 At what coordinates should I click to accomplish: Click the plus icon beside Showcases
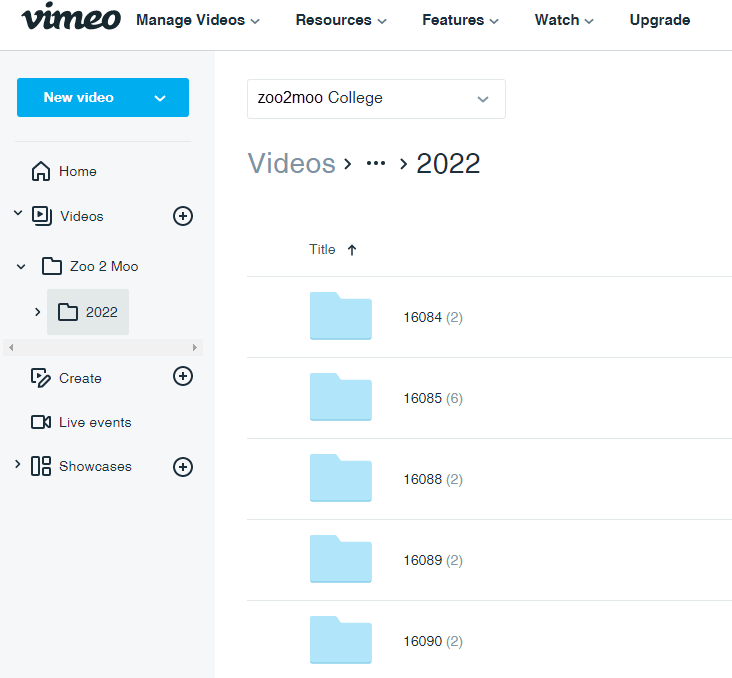tap(183, 466)
